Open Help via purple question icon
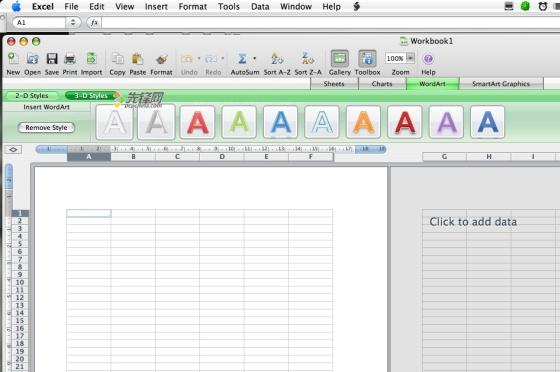560x372 pixels. tap(428, 59)
